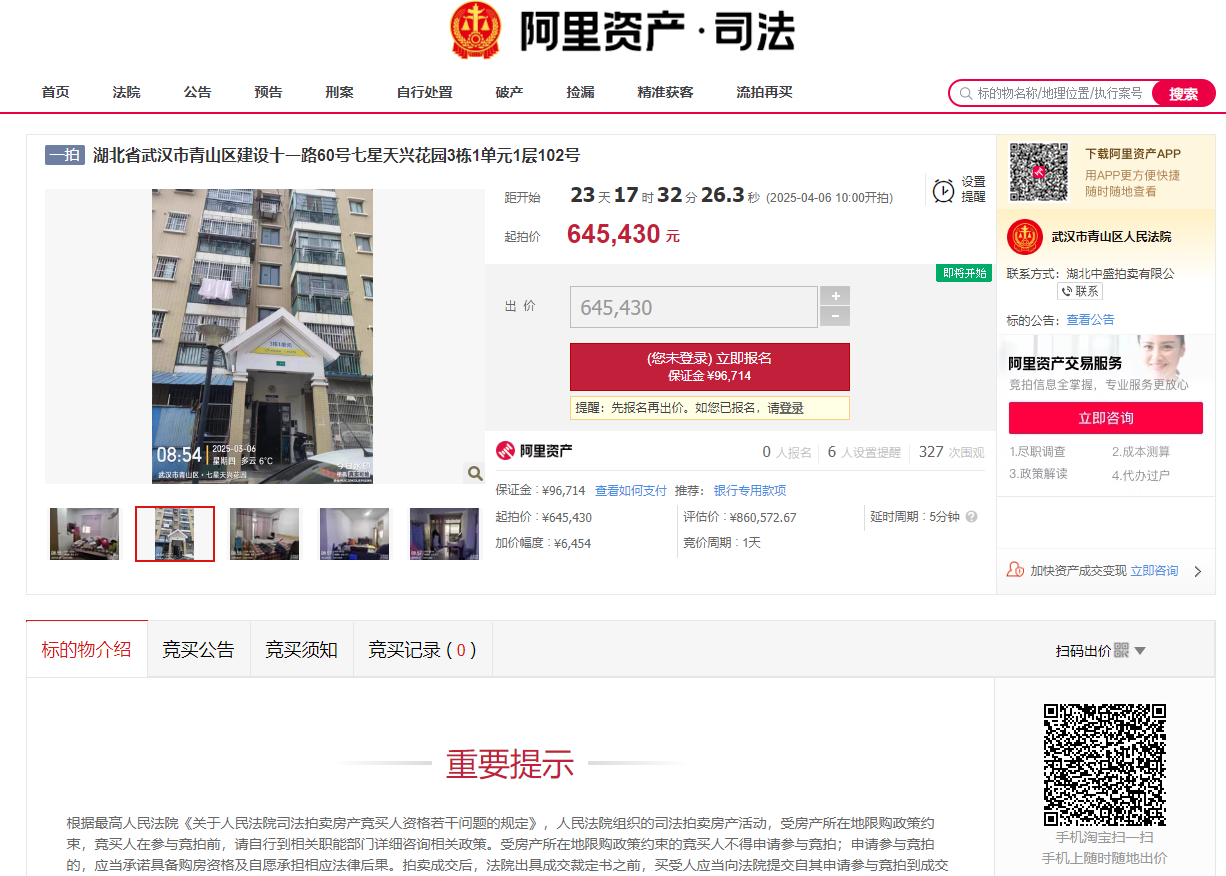
Task: Click the red 搜索 button
Action: (x=1184, y=93)
